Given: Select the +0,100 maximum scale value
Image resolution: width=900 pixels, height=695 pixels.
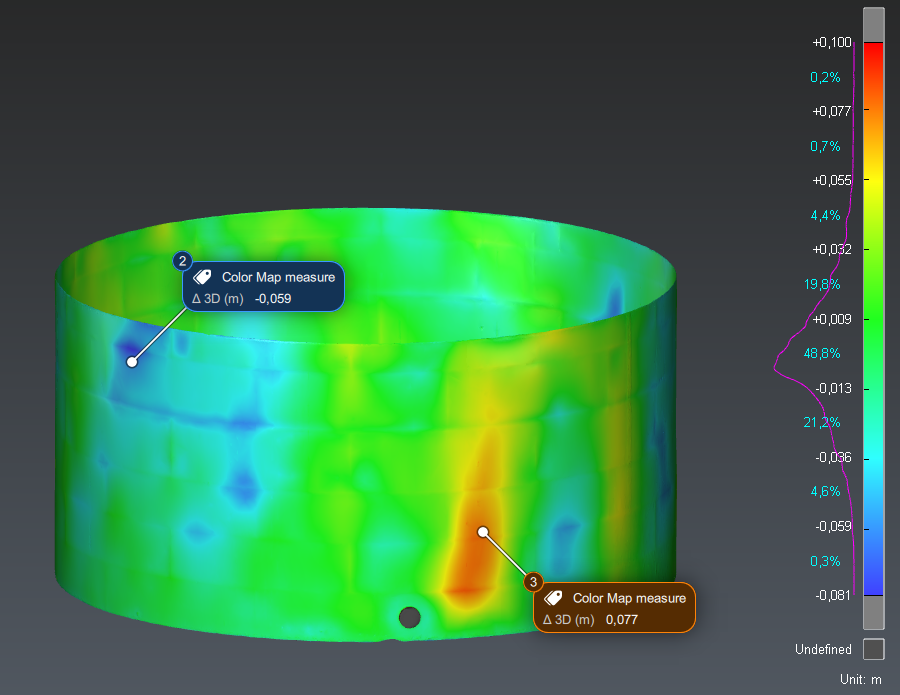Looking at the screenshot, I should tap(831, 42).
